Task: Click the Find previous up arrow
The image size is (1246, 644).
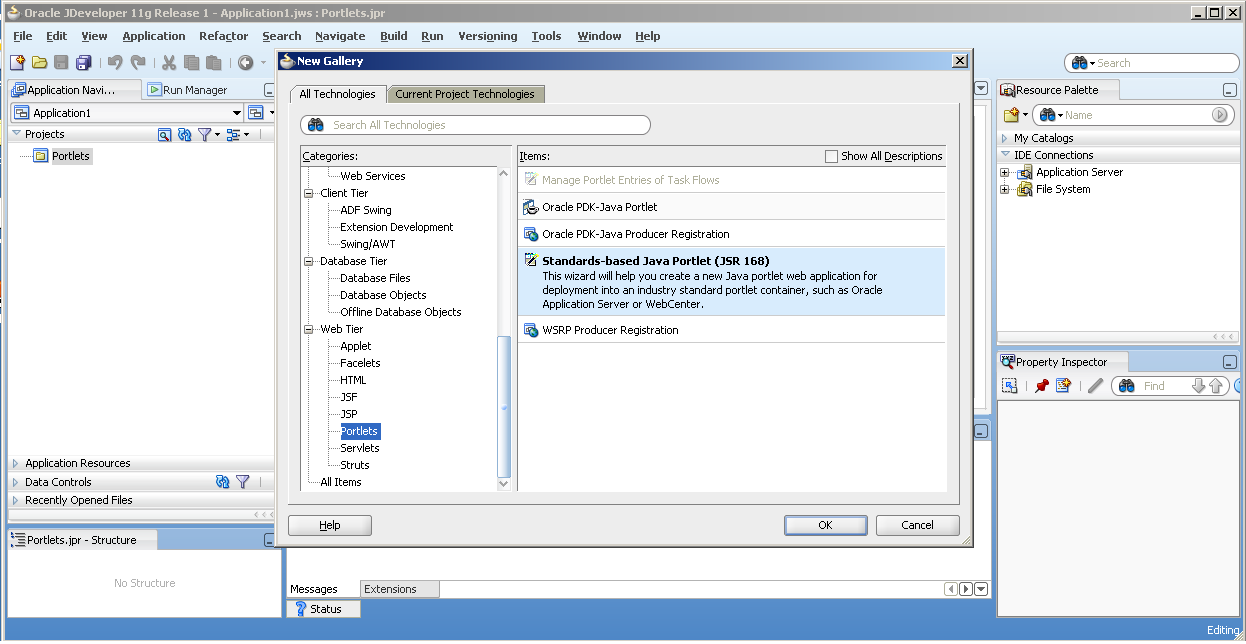Action: [x=1216, y=386]
